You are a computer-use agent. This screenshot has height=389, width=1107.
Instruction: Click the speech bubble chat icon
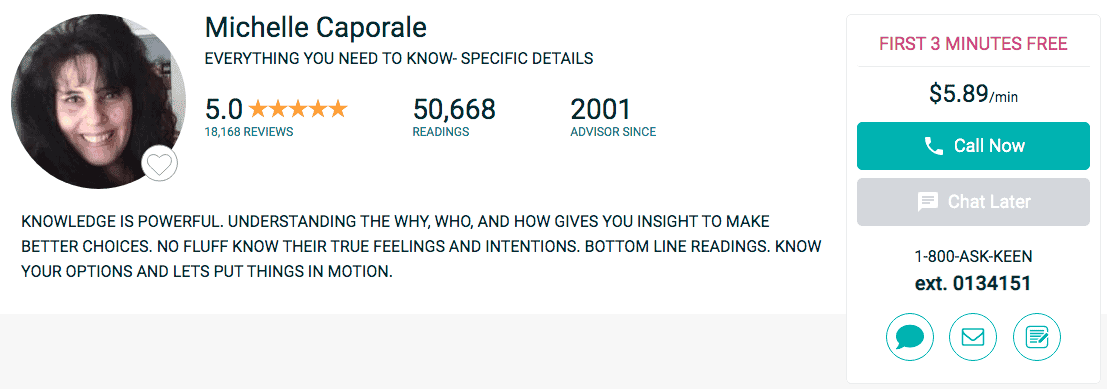click(909, 337)
